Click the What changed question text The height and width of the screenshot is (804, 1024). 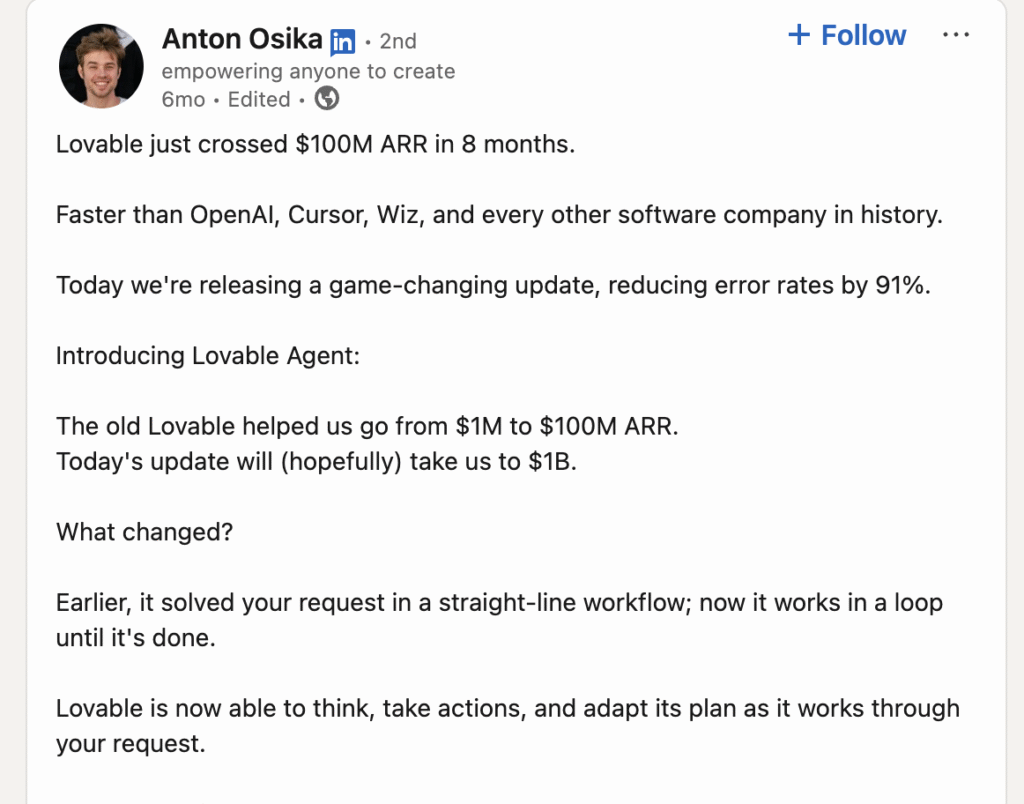click(144, 532)
